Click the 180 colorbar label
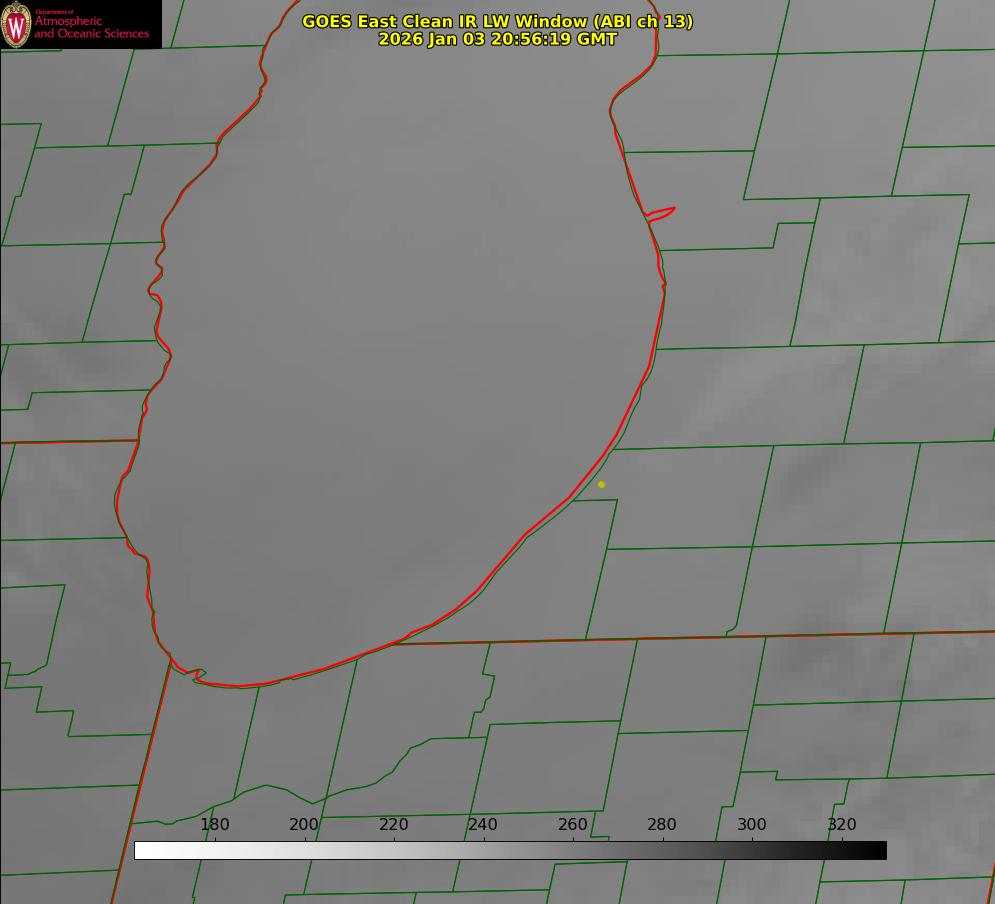Screen dimensions: 995x904 (x=214, y=824)
